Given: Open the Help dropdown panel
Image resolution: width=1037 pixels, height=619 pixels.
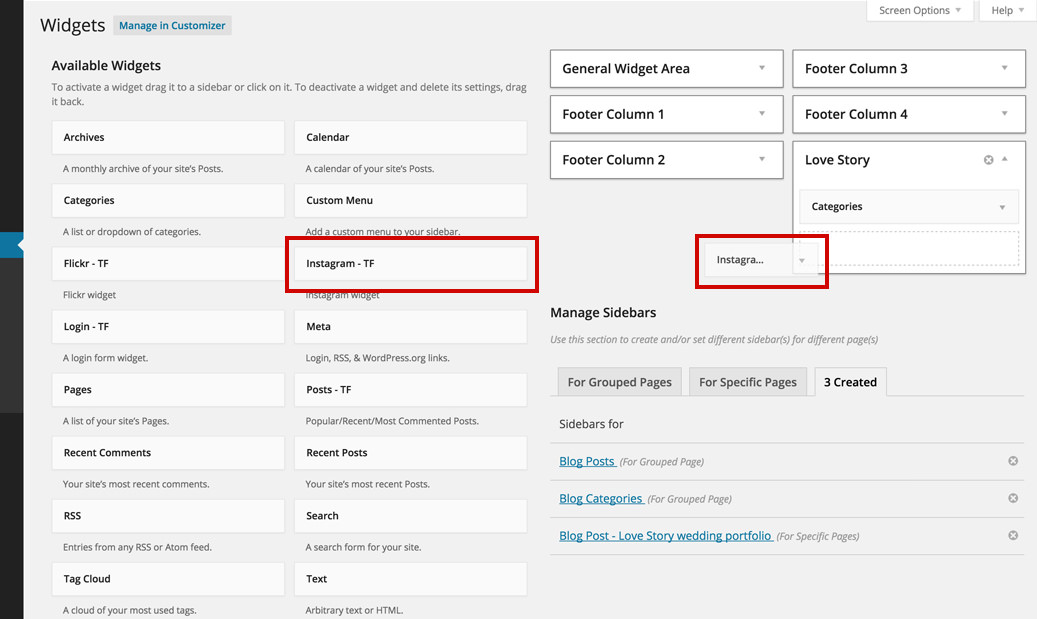Looking at the screenshot, I should coord(1007,11).
